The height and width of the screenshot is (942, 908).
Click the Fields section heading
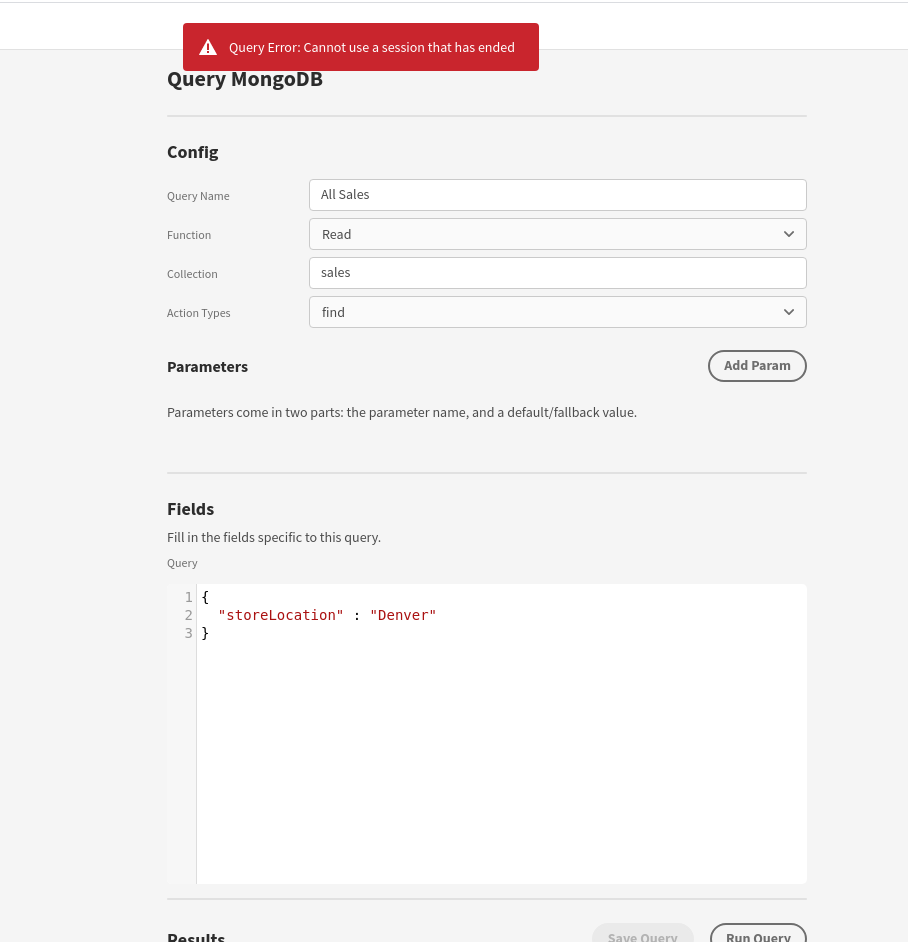190,509
